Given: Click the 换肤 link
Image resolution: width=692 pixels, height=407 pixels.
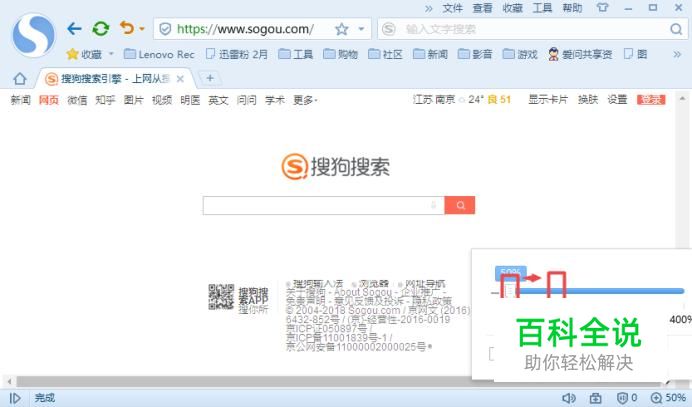Looking at the screenshot, I should (588, 99).
